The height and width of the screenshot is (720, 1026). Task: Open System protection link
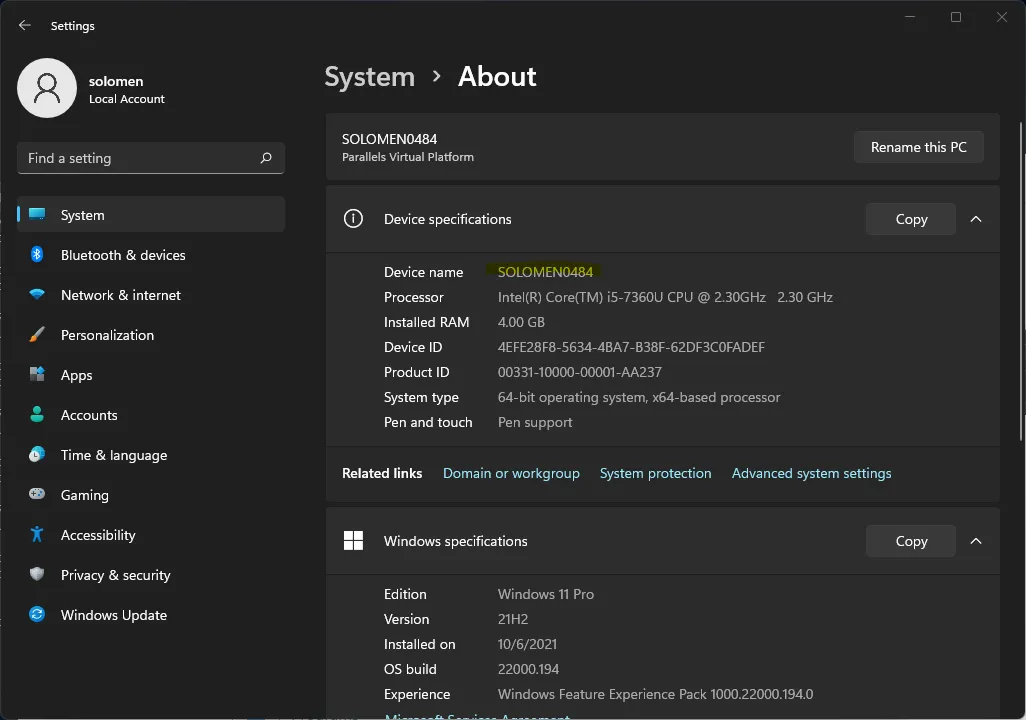point(655,473)
